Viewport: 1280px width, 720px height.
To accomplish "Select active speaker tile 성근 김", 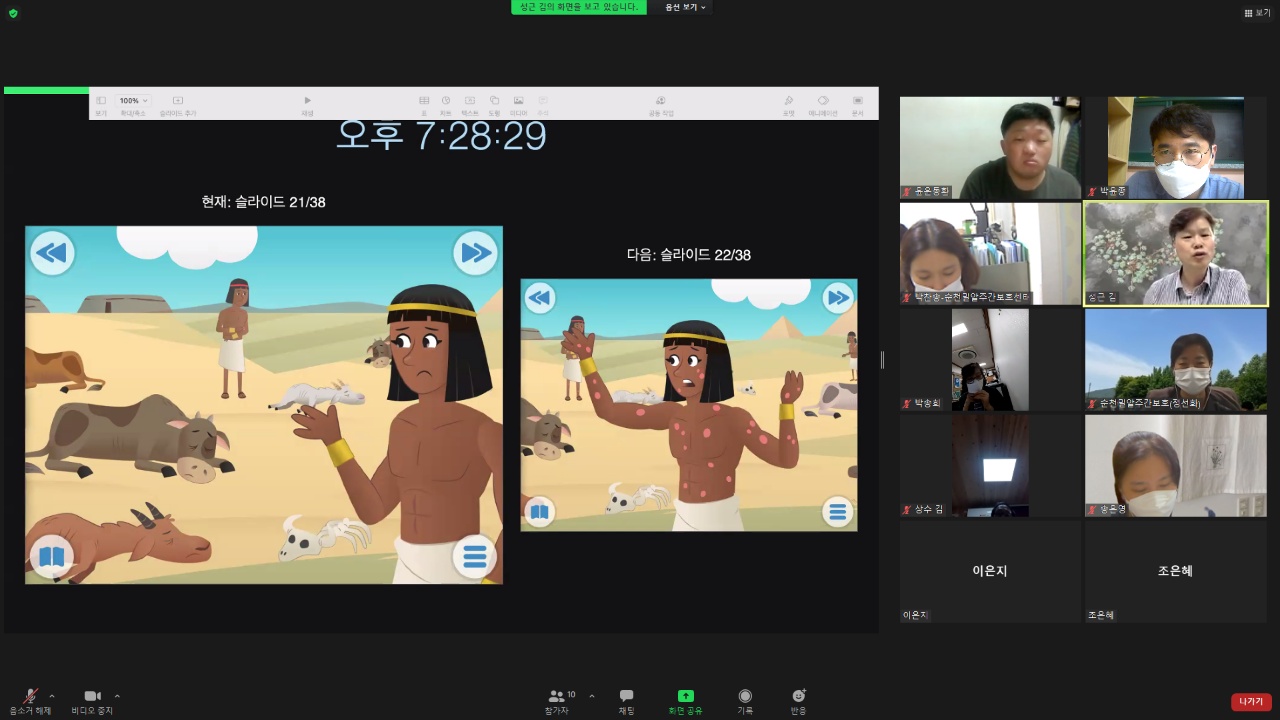I will (x=1176, y=253).
